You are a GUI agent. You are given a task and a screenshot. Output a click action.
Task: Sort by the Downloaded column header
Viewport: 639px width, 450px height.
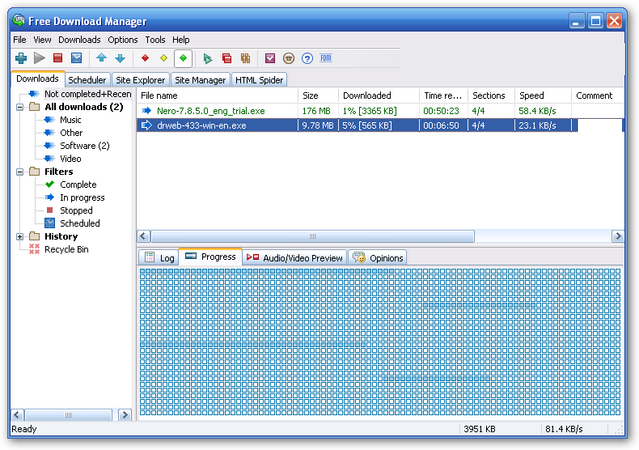tap(379, 96)
